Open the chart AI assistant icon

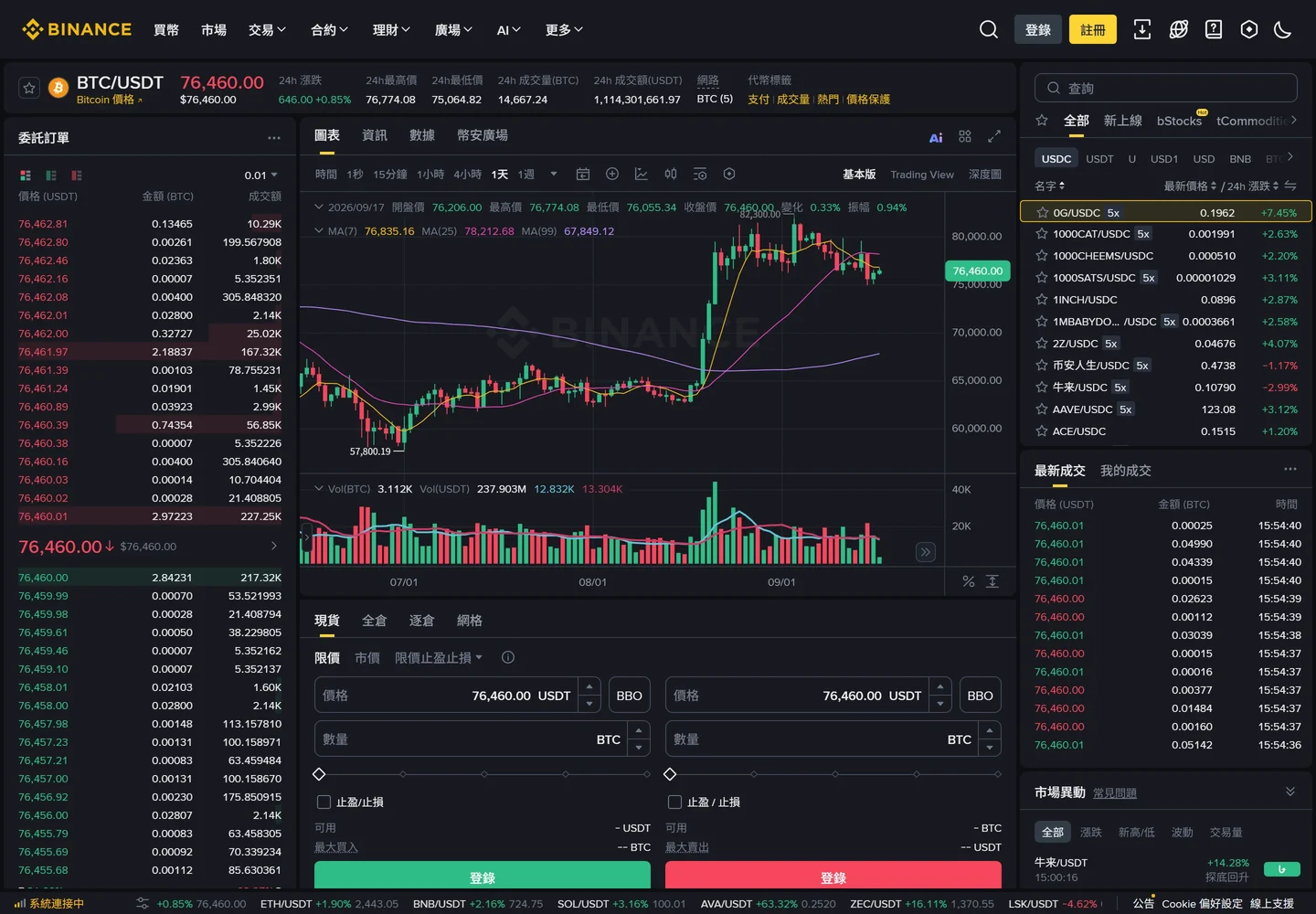pyautogui.click(x=936, y=137)
